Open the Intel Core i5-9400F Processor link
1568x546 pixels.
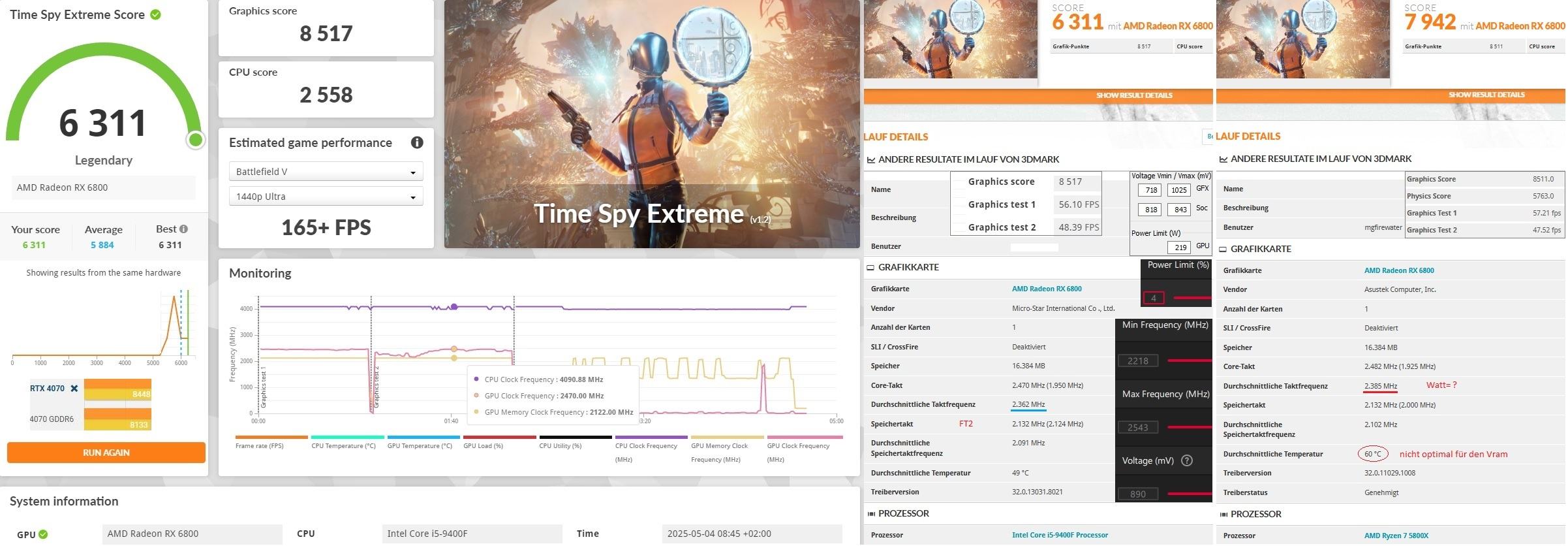tap(1060, 535)
